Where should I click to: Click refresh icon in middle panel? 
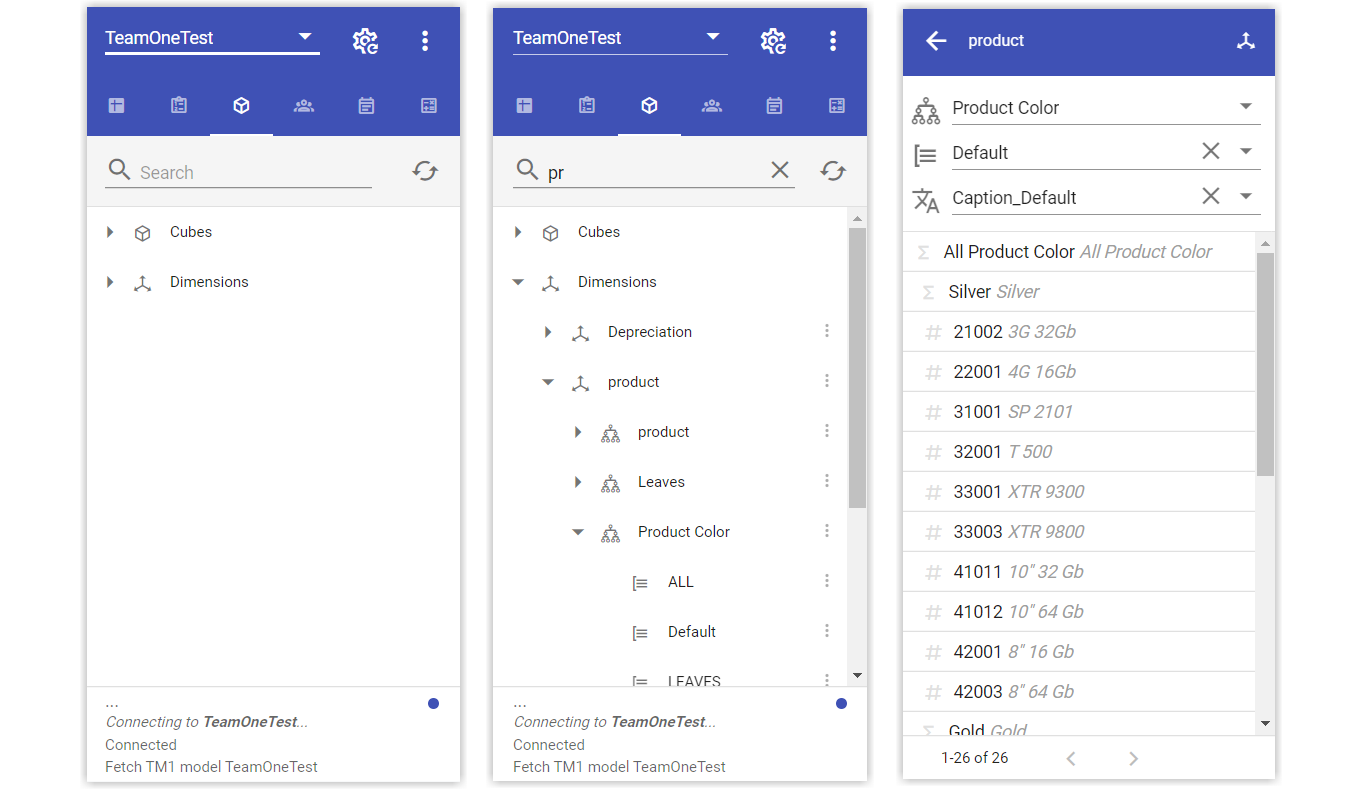(x=833, y=171)
